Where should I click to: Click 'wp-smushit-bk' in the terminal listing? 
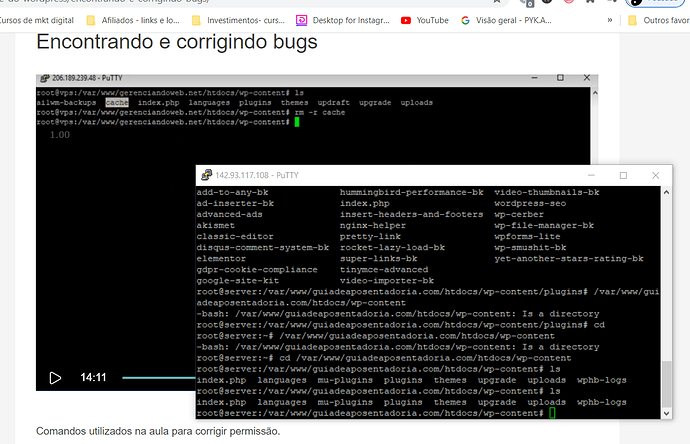530,247
